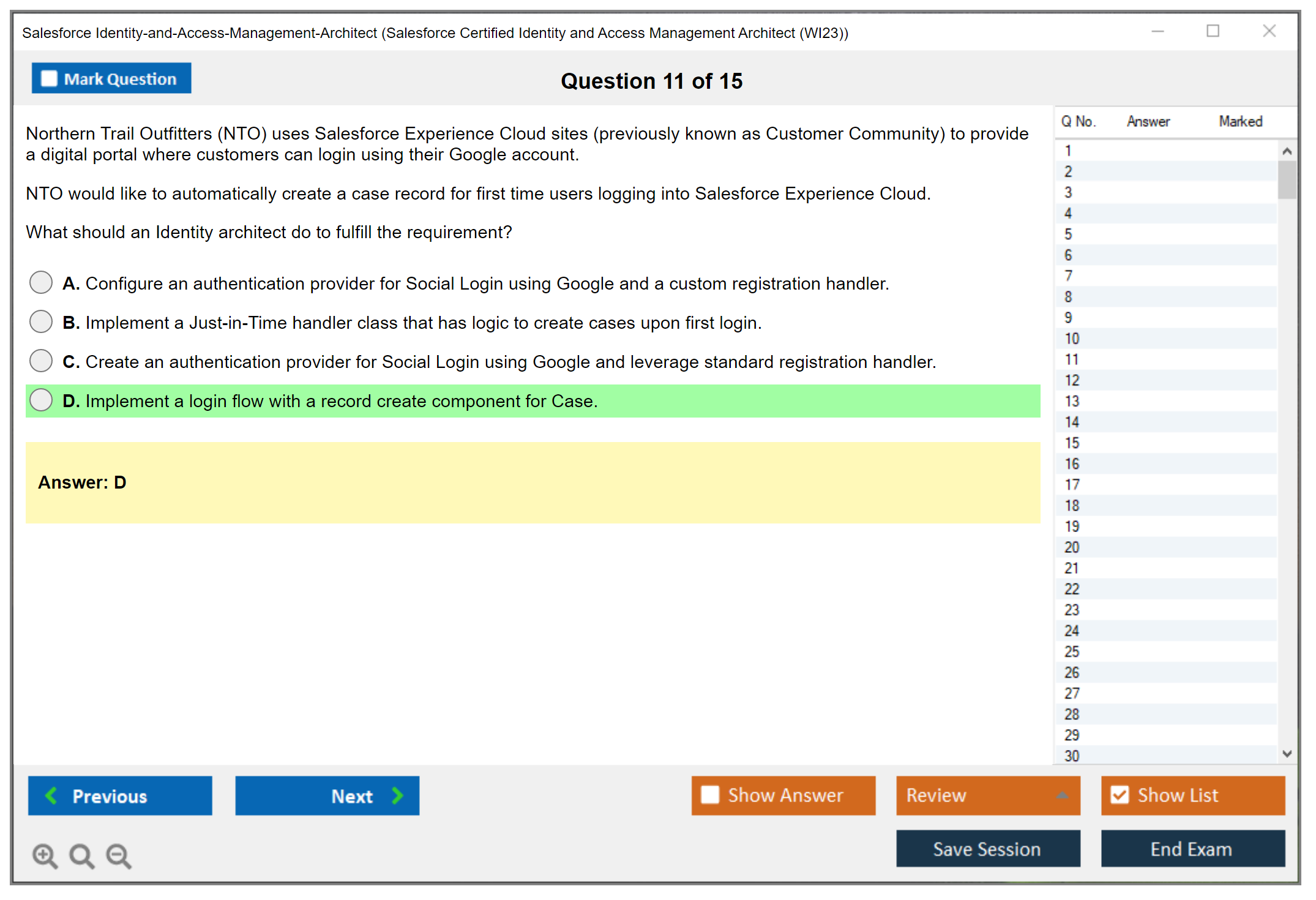Enable the Show Answer checkbox
The image size is (1316, 900).
[710, 795]
